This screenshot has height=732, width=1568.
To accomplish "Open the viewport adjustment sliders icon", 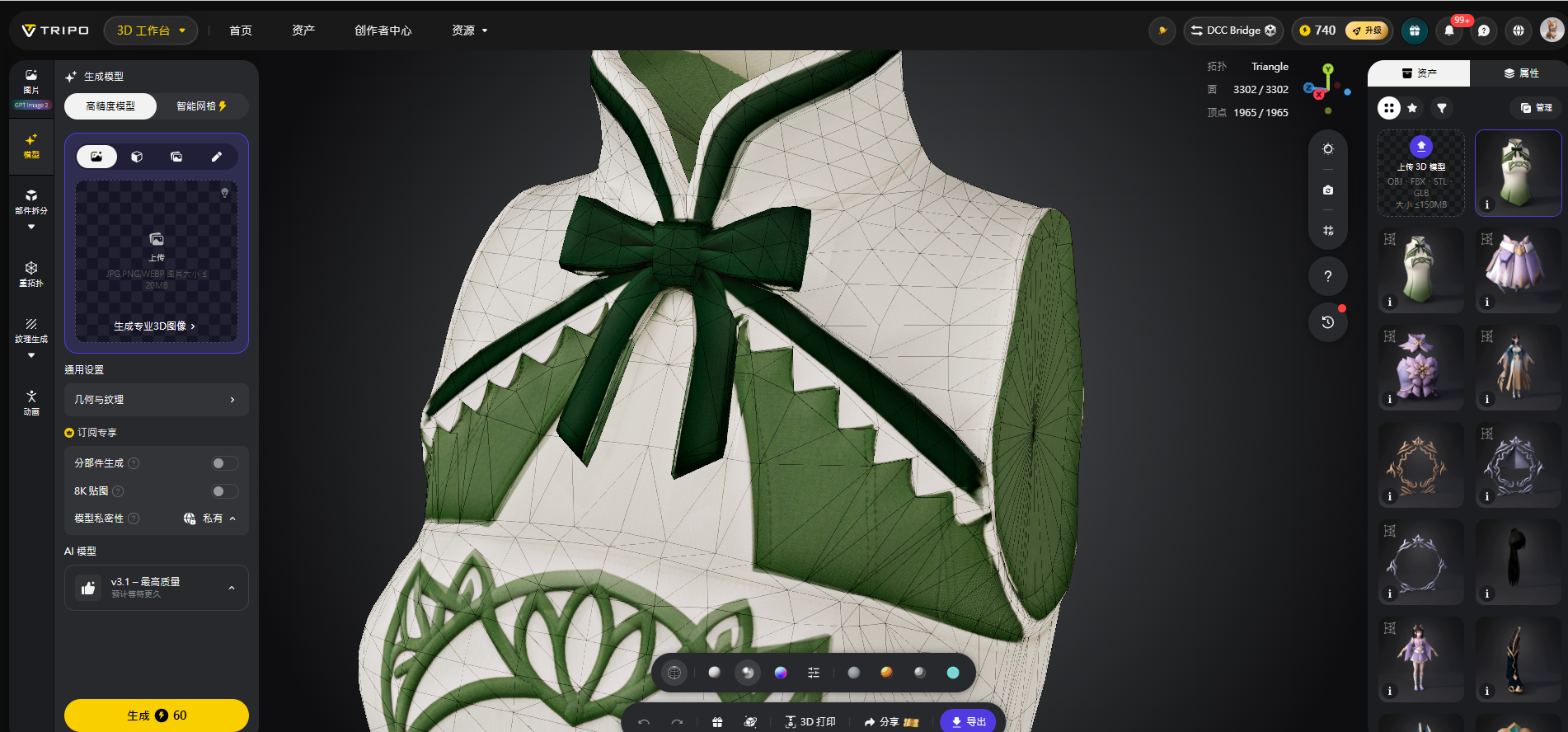I will [x=814, y=673].
